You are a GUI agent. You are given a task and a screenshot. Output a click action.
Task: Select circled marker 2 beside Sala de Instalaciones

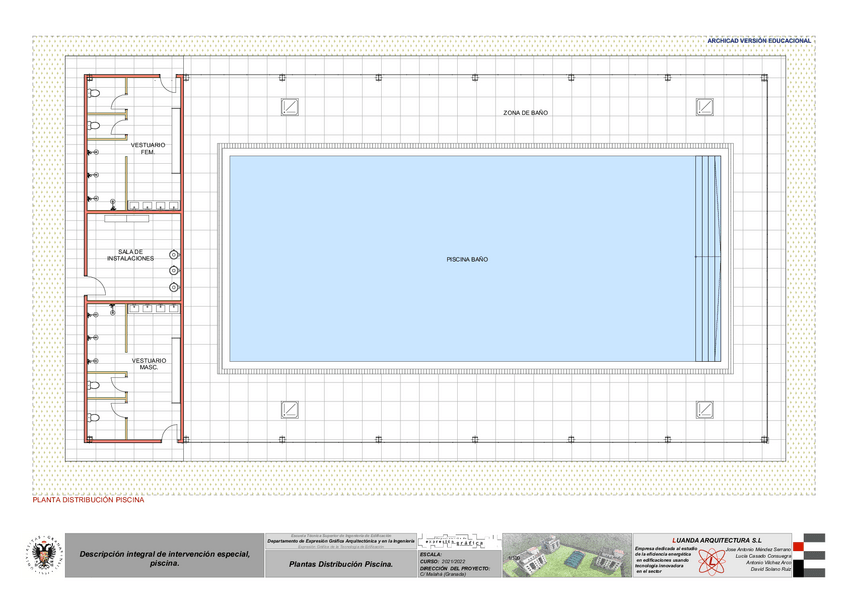tap(172, 268)
